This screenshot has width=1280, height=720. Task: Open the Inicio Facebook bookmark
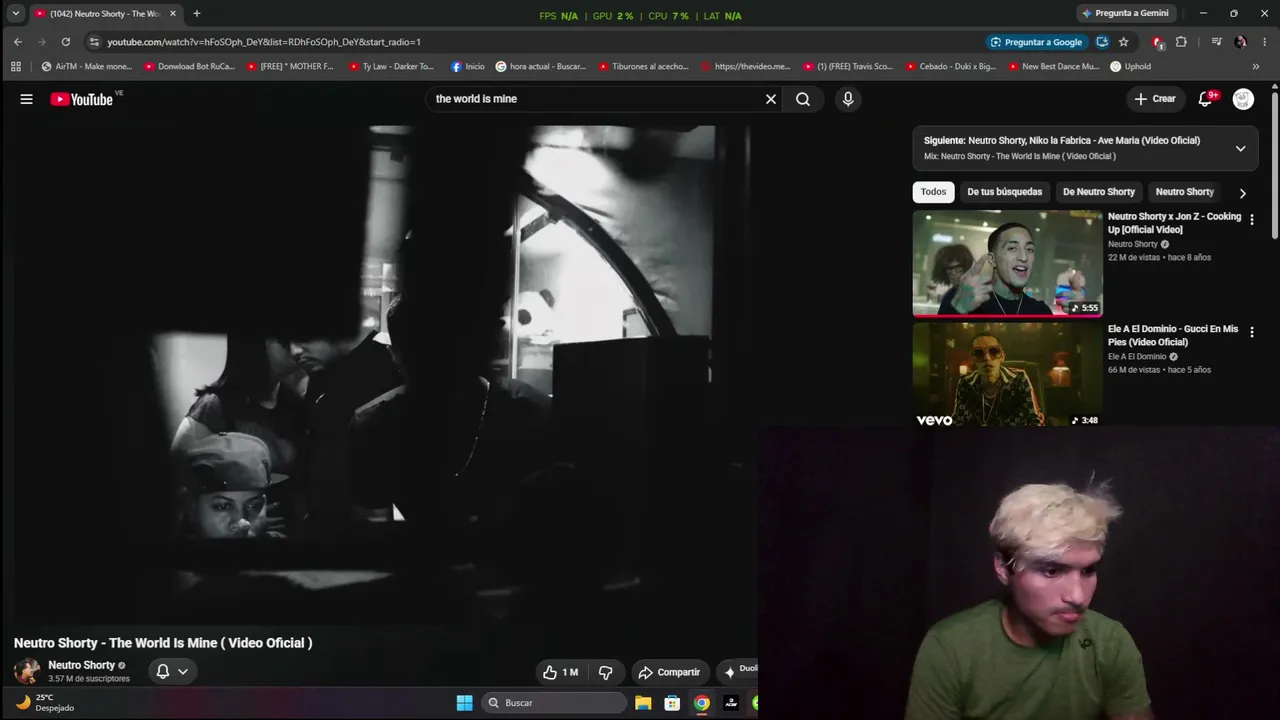[x=468, y=67]
